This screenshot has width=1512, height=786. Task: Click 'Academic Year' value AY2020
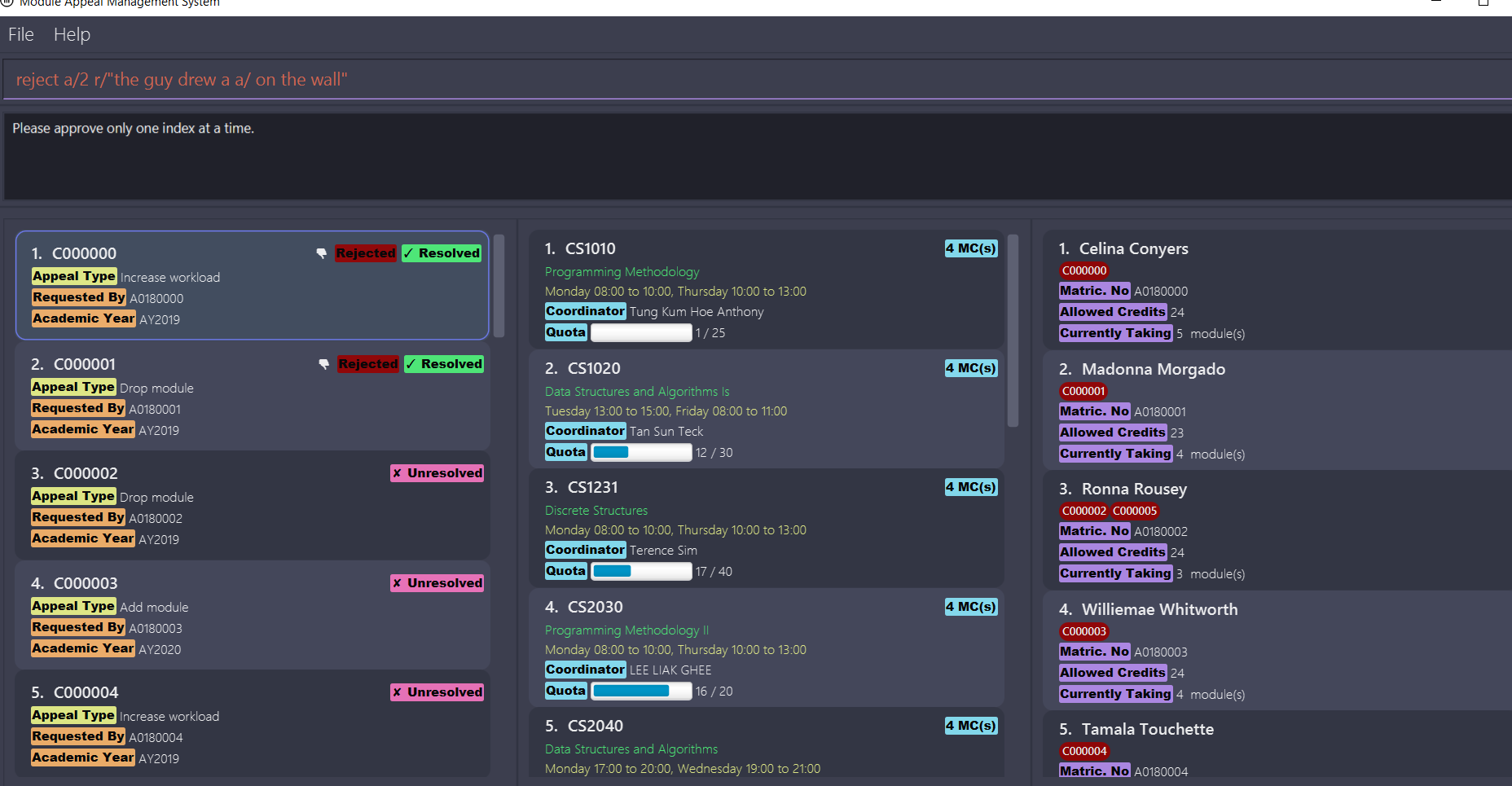(160, 650)
